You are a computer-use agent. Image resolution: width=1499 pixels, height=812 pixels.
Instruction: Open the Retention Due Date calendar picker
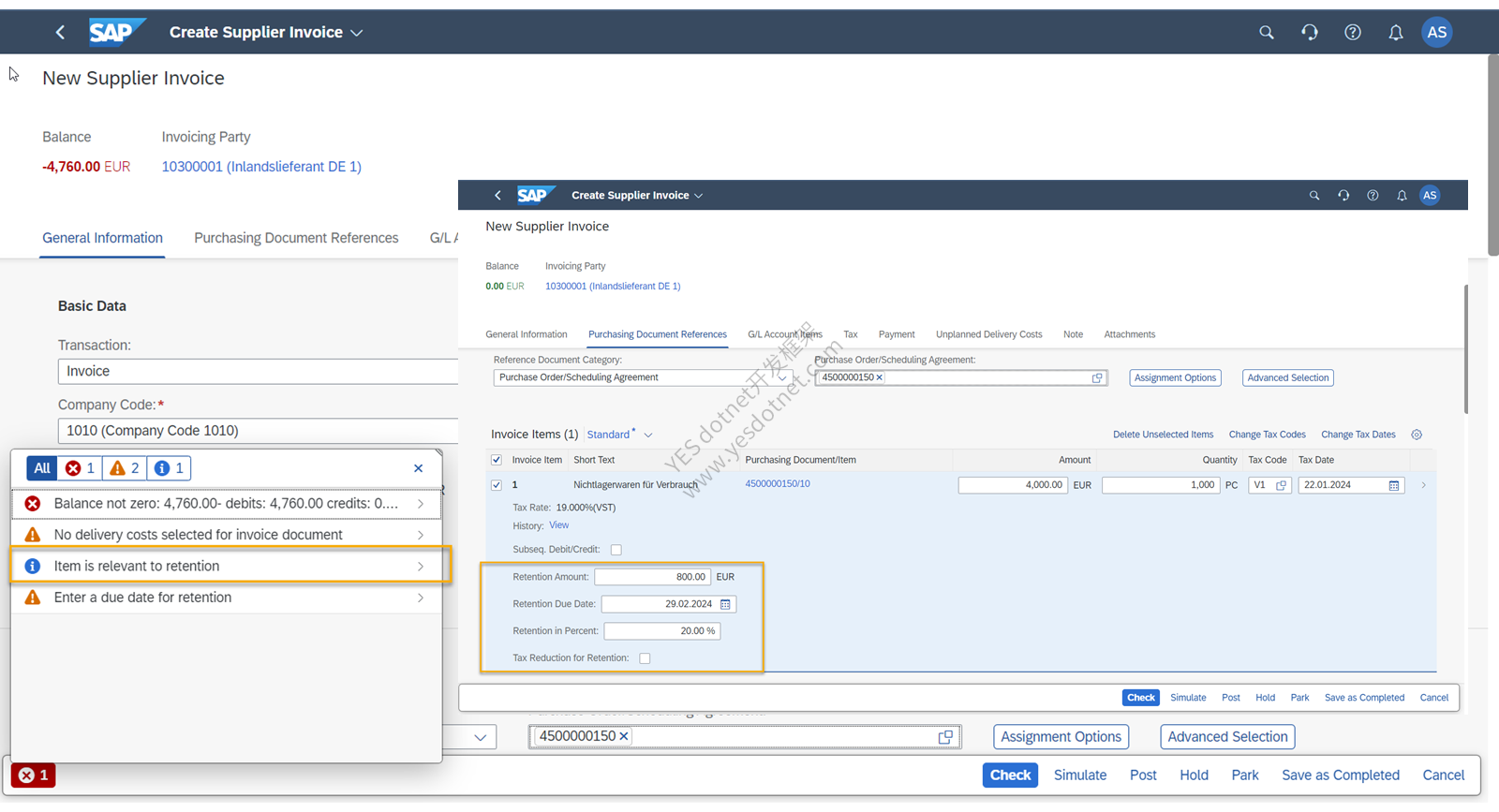pyautogui.click(x=725, y=604)
